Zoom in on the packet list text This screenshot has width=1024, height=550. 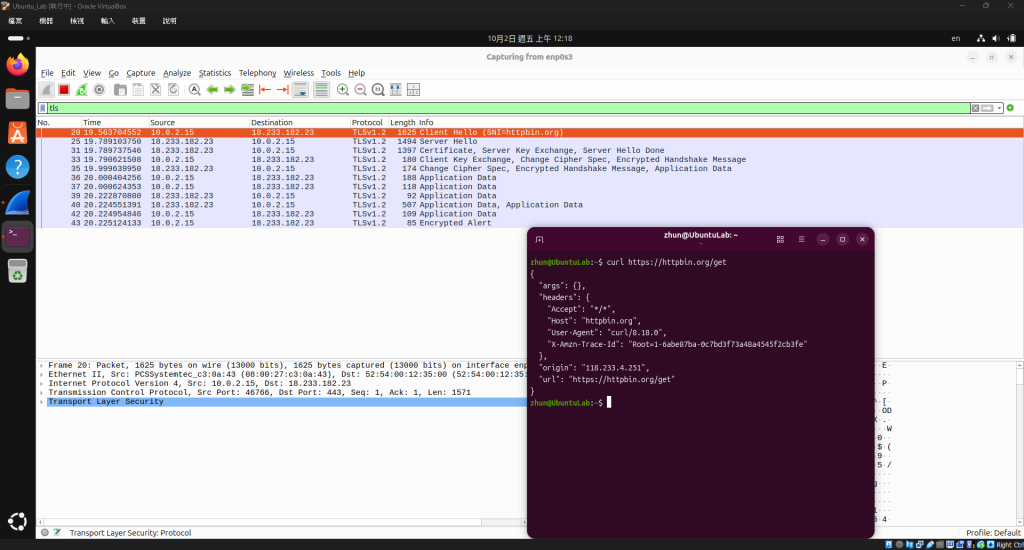343,89
